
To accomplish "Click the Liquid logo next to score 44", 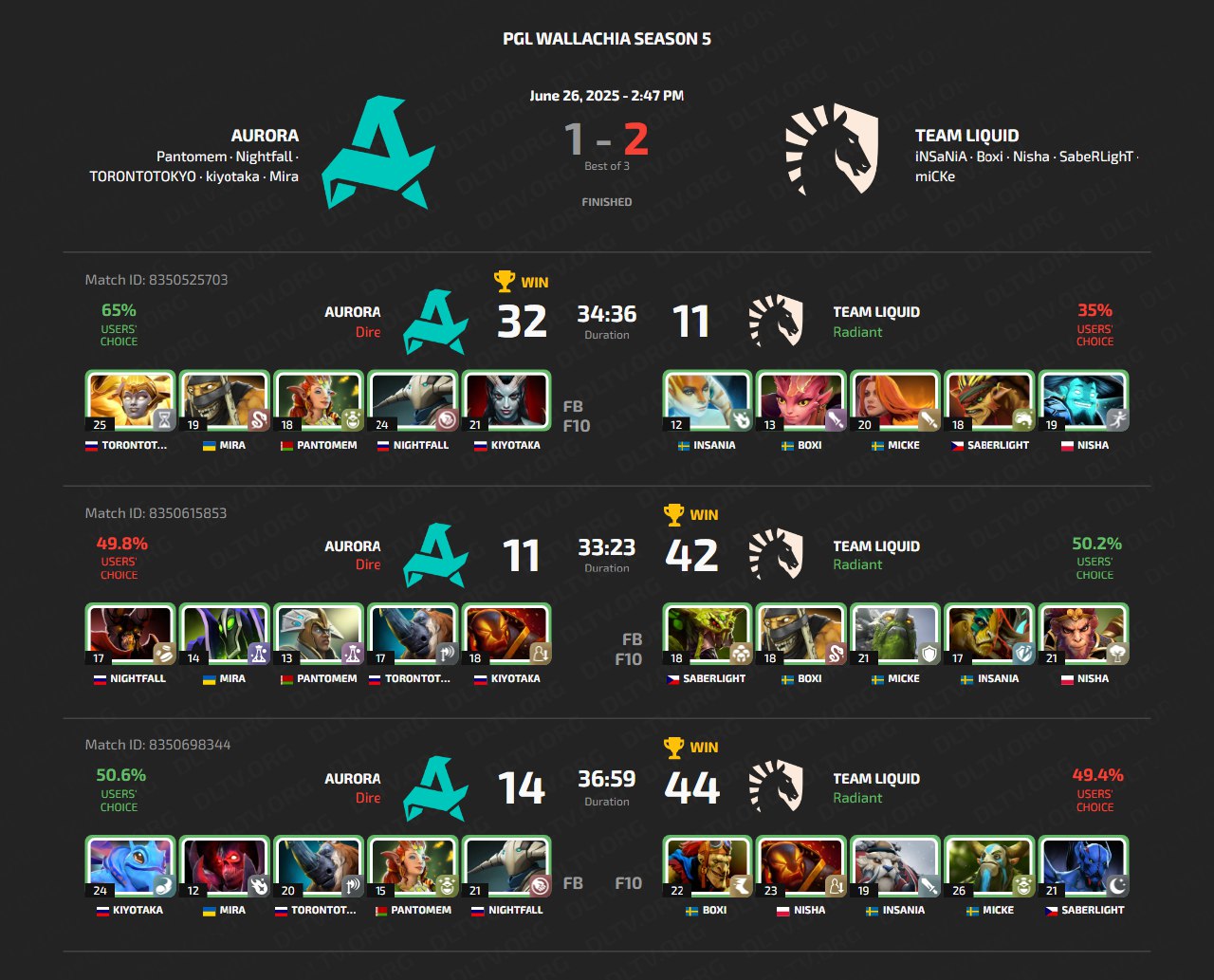I will pyautogui.click(x=776, y=787).
